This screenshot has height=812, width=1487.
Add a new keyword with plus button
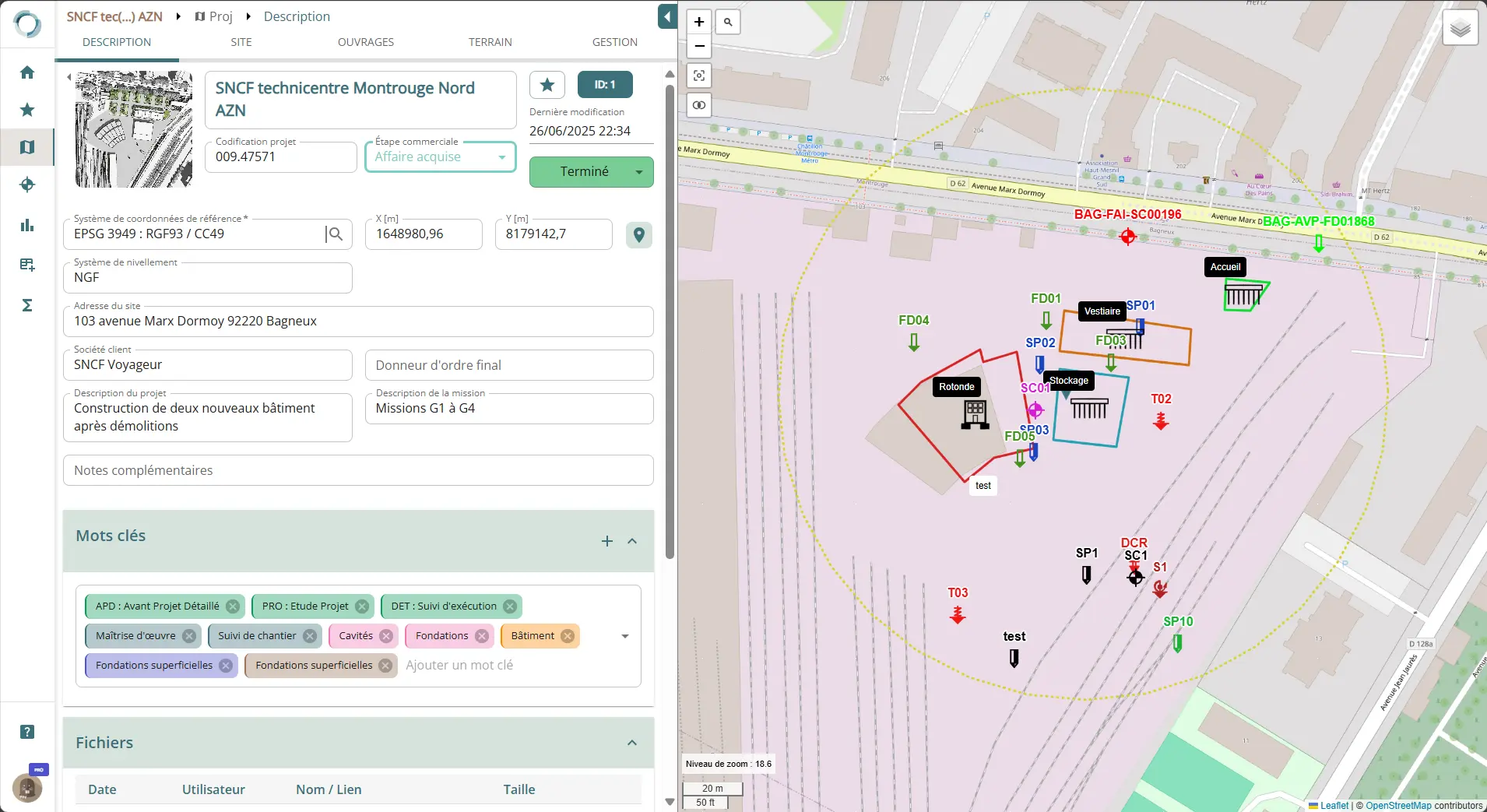pyautogui.click(x=607, y=541)
